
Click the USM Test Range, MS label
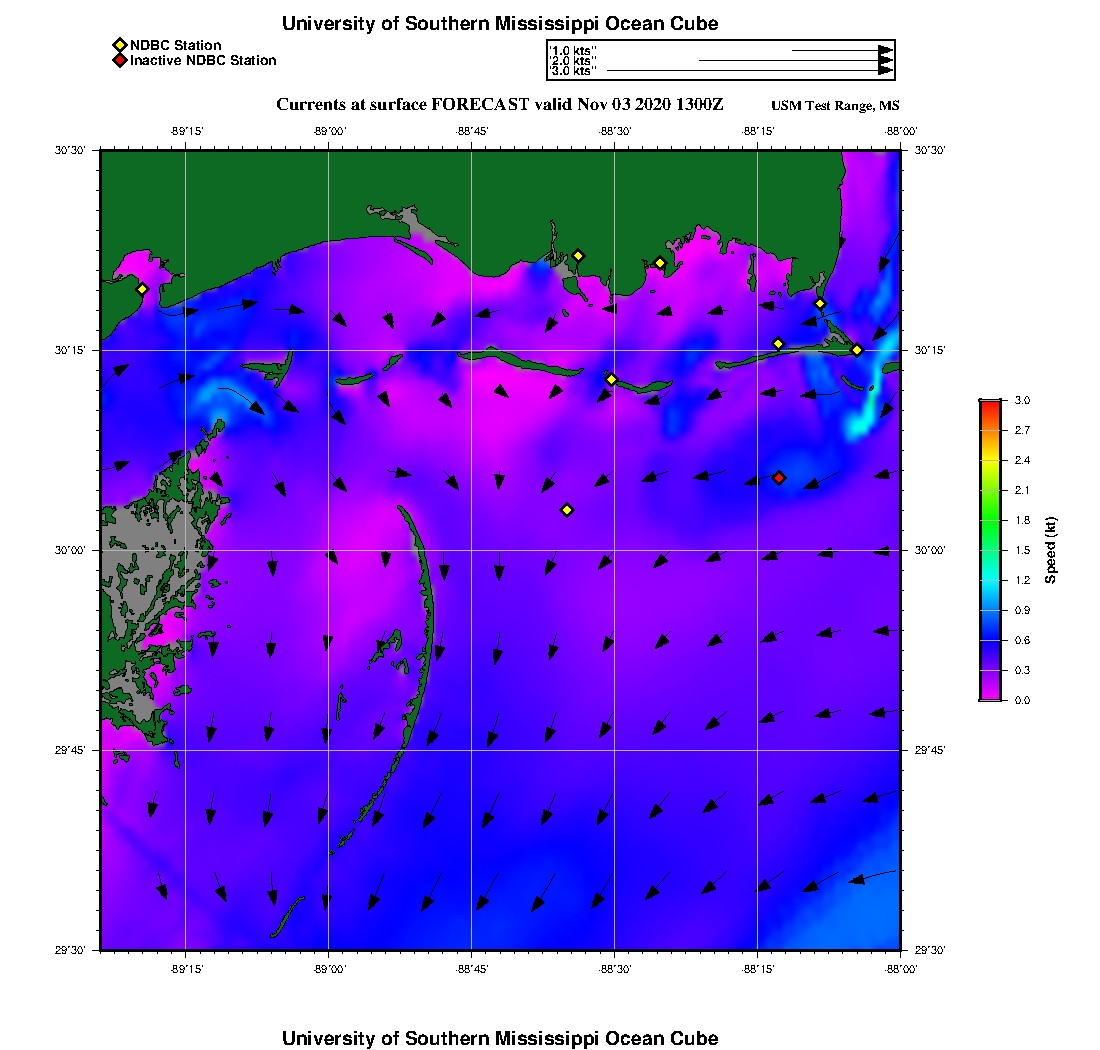pyautogui.click(x=835, y=105)
